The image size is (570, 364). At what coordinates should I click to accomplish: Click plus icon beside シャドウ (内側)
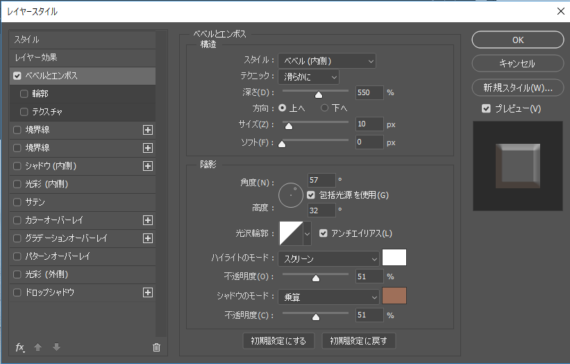(x=148, y=166)
